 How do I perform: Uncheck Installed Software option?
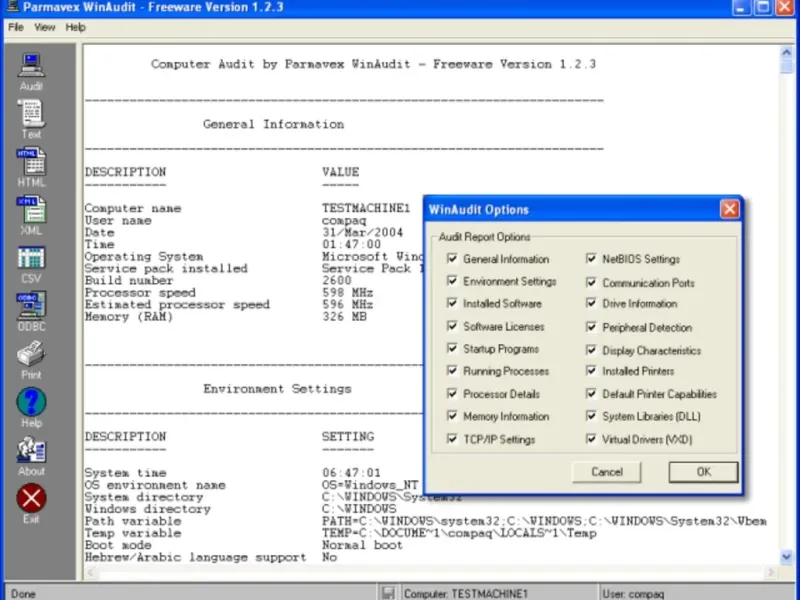[452, 303]
